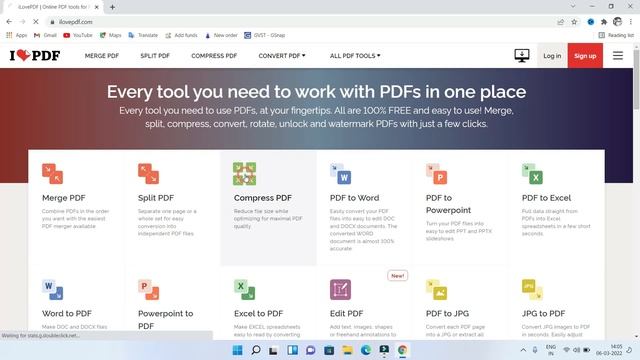Image resolution: width=640 pixels, height=360 pixels.
Task: Open Add funds bookmark
Action: pos(181,36)
